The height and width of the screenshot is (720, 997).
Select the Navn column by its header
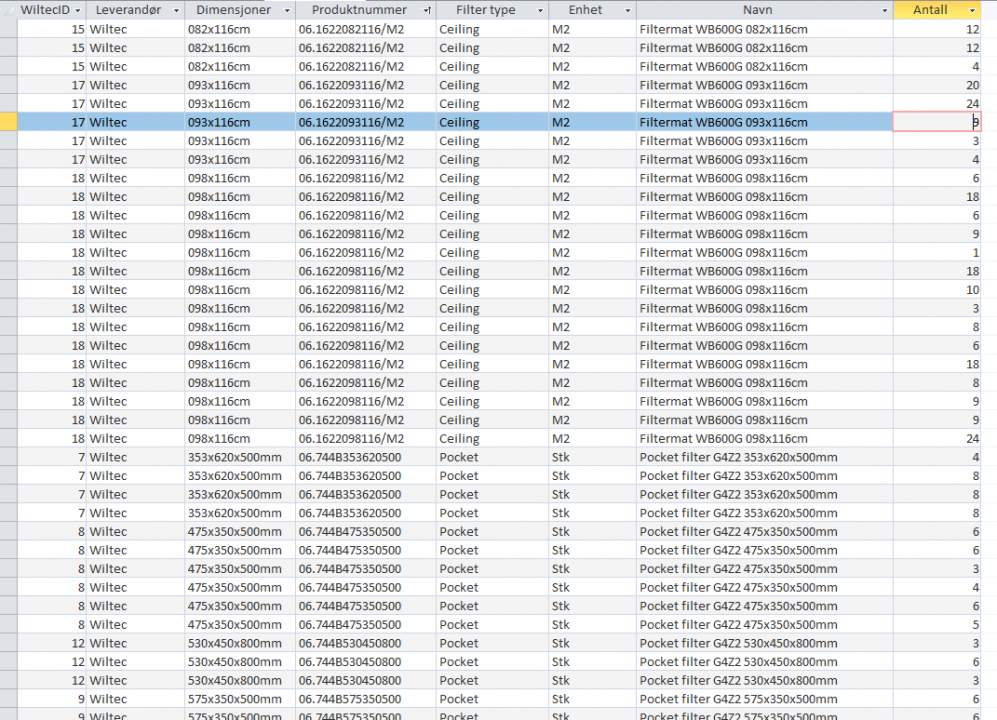[x=757, y=10]
